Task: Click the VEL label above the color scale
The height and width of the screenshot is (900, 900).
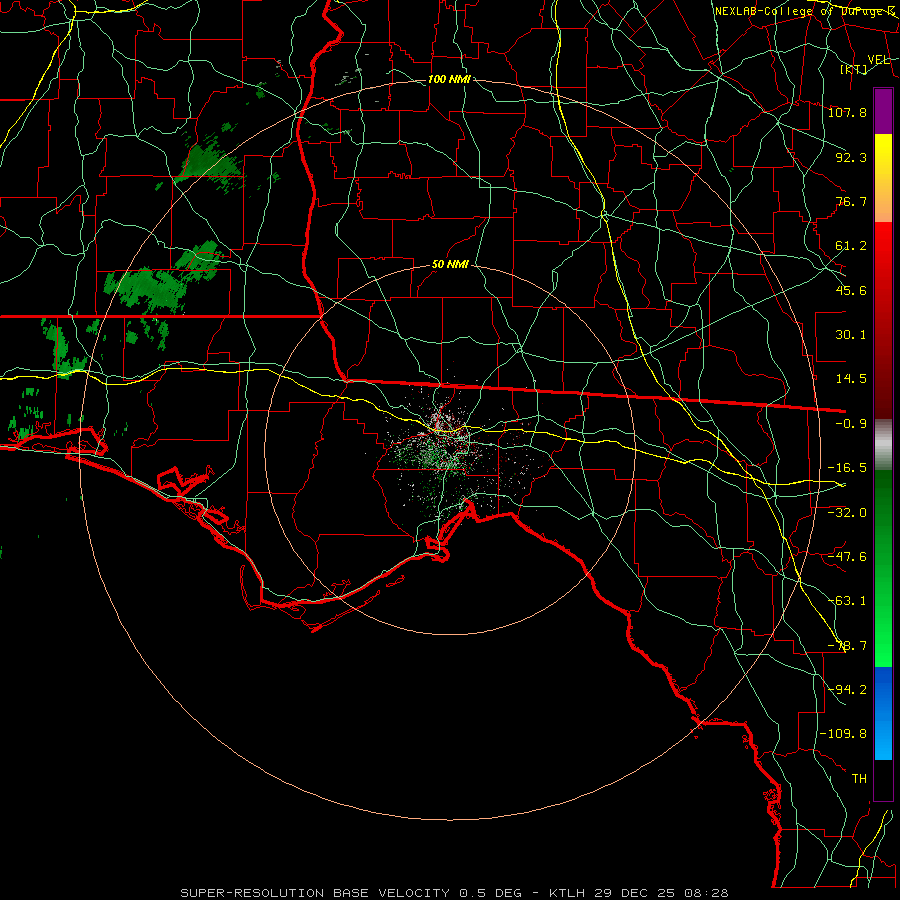Action: (878, 60)
